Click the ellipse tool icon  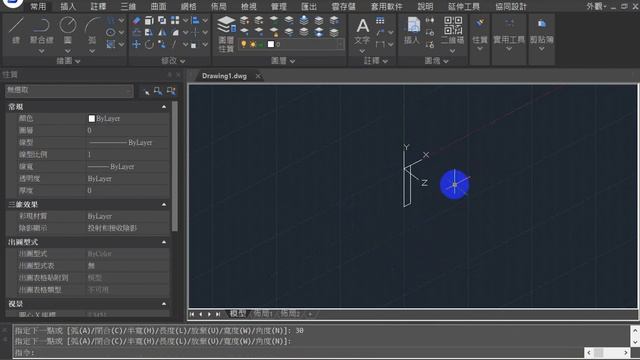111,32
